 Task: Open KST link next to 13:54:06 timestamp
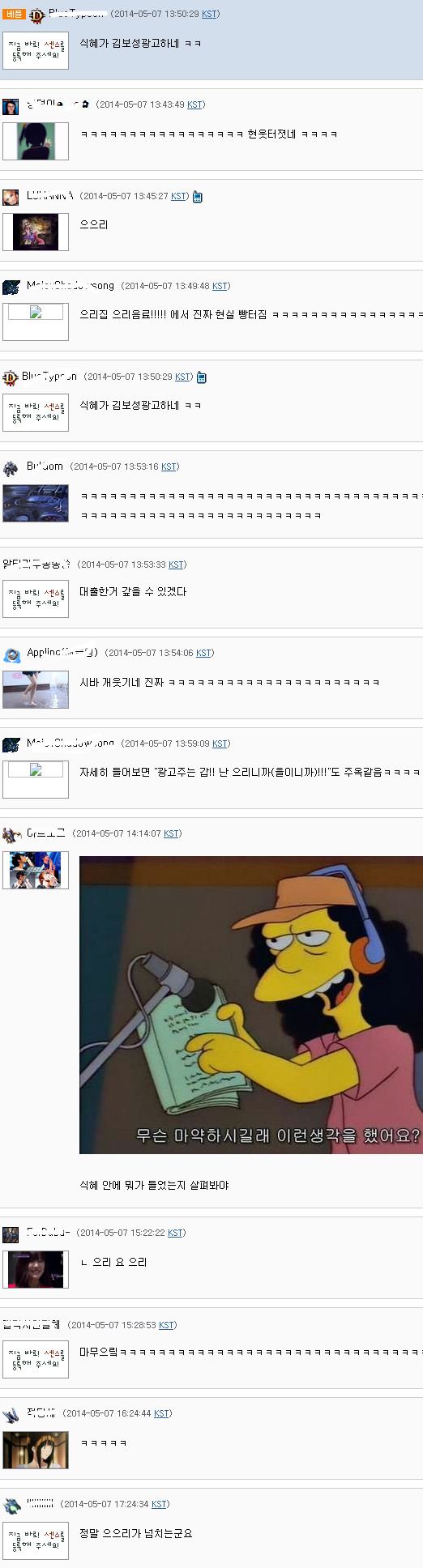203,653
